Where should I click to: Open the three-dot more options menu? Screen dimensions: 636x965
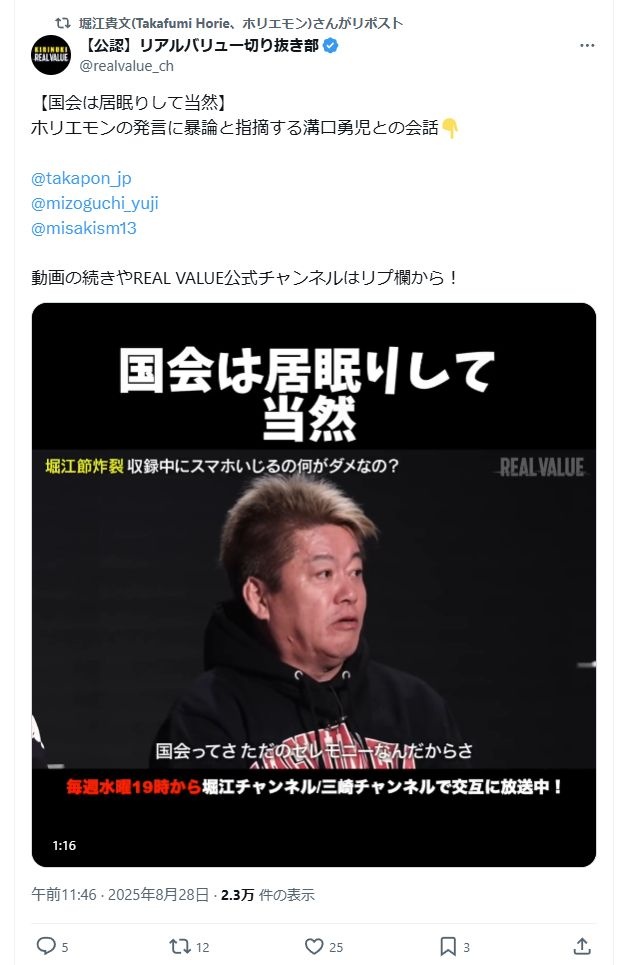coord(587,46)
